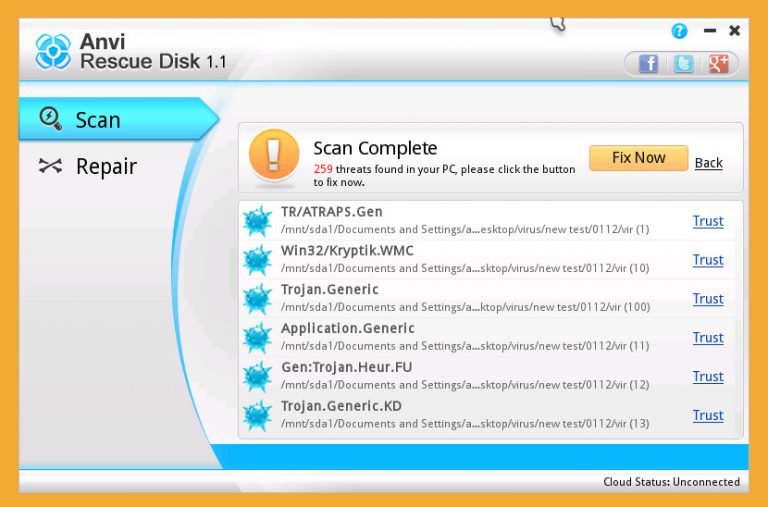Trust the Trojan.Generic threat
Screen dimensions: 768x507
click(708, 299)
